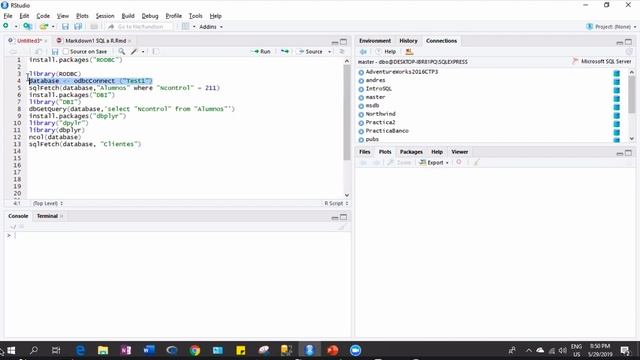Open File Explorer from the taskbar
The image size is (640, 360).
103,350
